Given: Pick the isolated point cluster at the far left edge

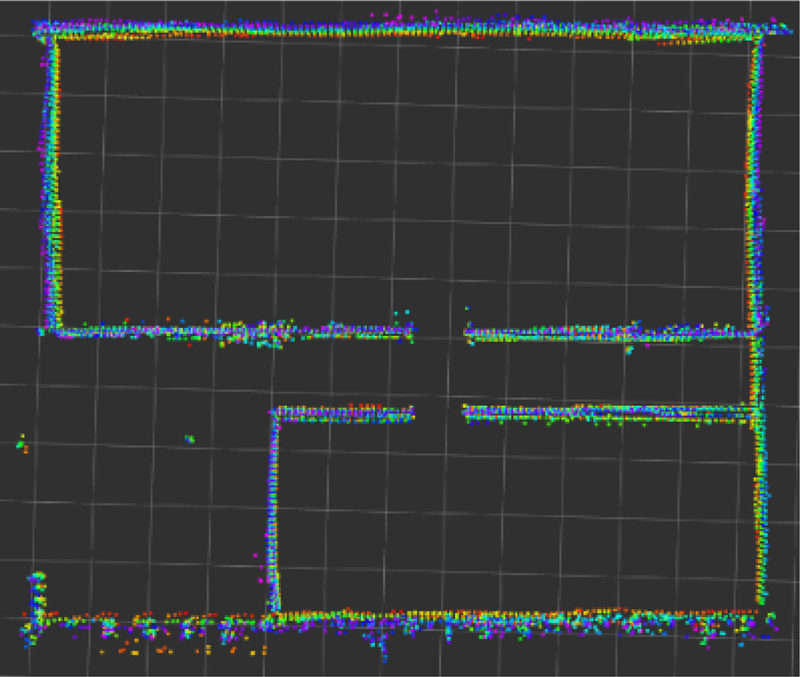Looking at the screenshot, I should (20, 444).
